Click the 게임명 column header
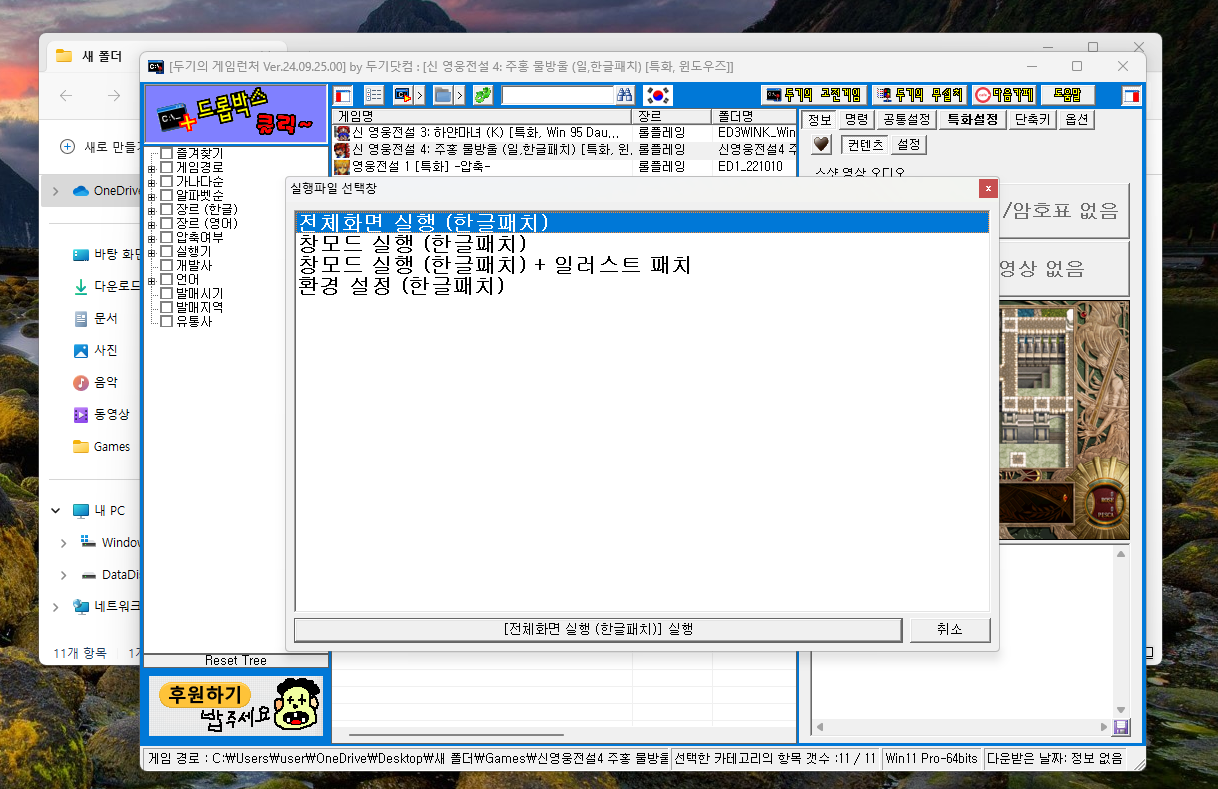The width and height of the screenshot is (1218, 789). pyautogui.click(x=482, y=116)
